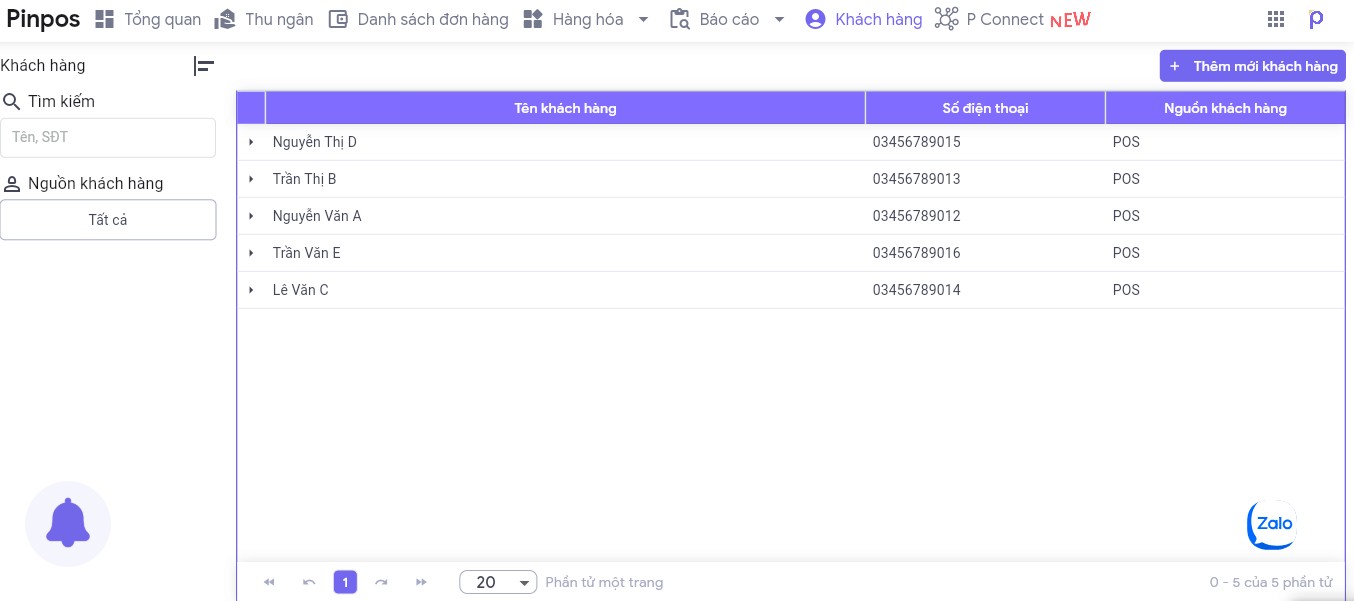Click Thêm mới khách hàng button
Screen dimensions: 1354x601
pos(1252,66)
